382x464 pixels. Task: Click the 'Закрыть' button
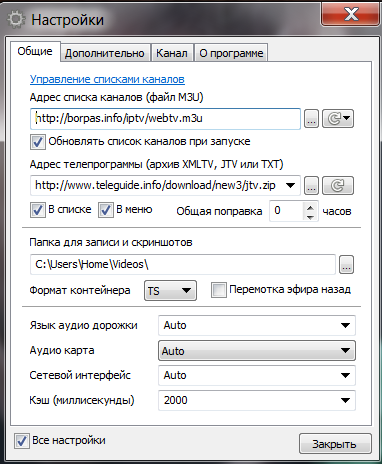(x=335, y=444)
